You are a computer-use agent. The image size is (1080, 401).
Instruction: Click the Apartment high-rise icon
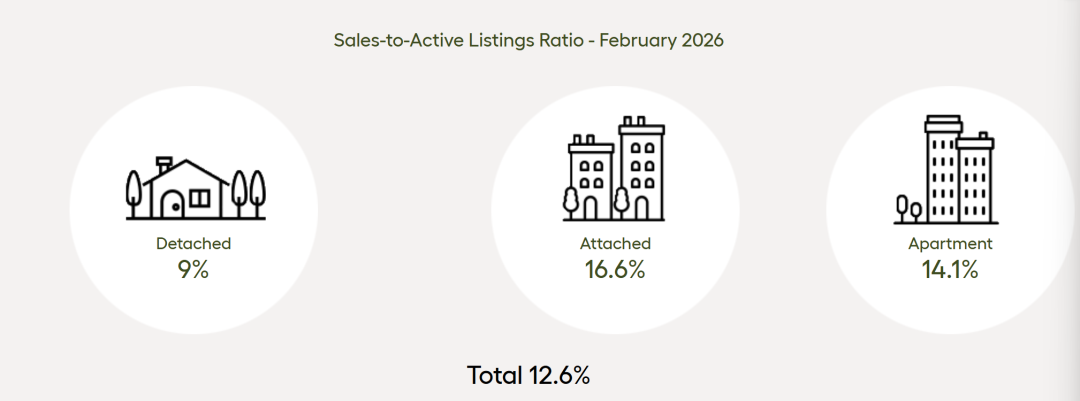click(x=943, y=168)
